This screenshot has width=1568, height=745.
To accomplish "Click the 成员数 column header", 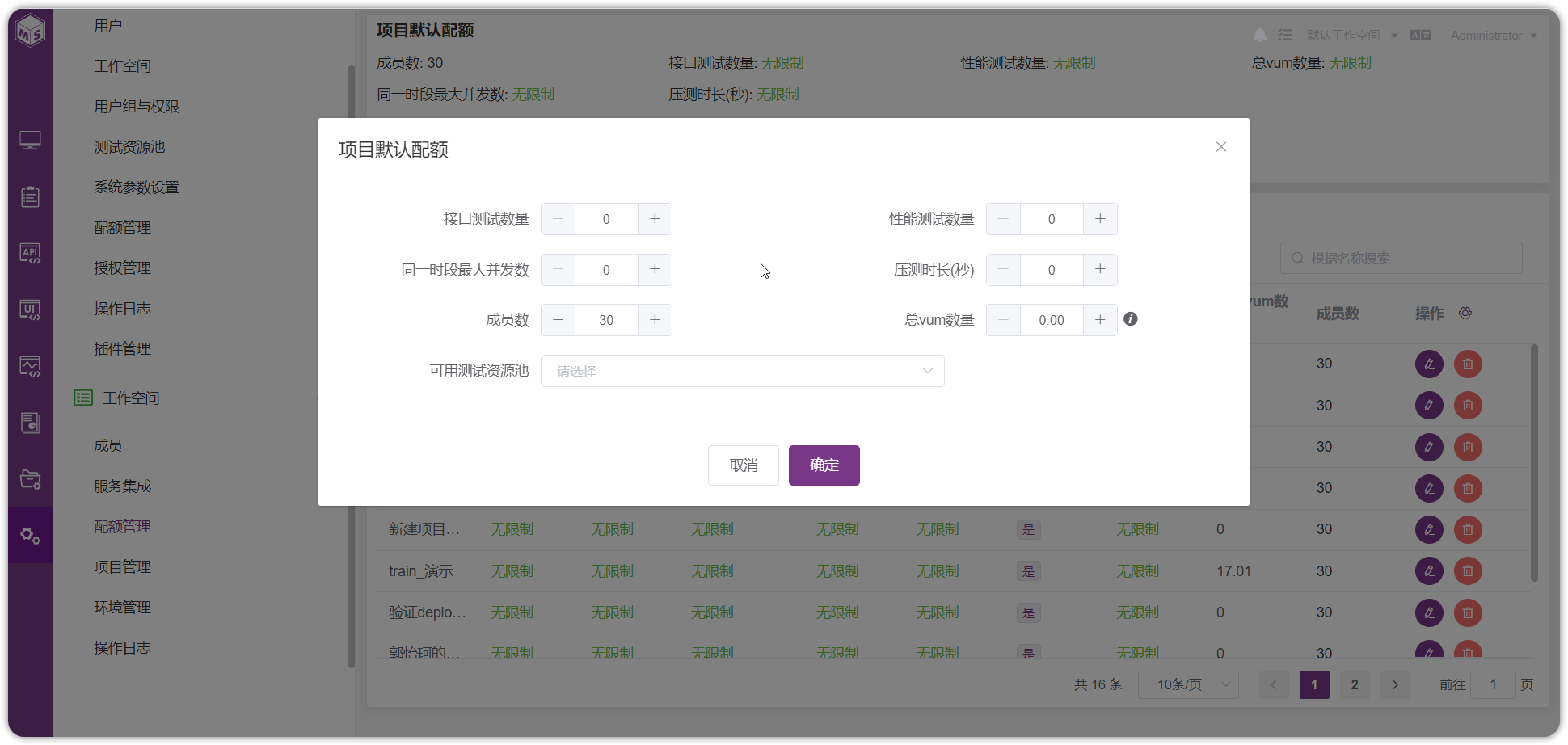I will 1338,314.
